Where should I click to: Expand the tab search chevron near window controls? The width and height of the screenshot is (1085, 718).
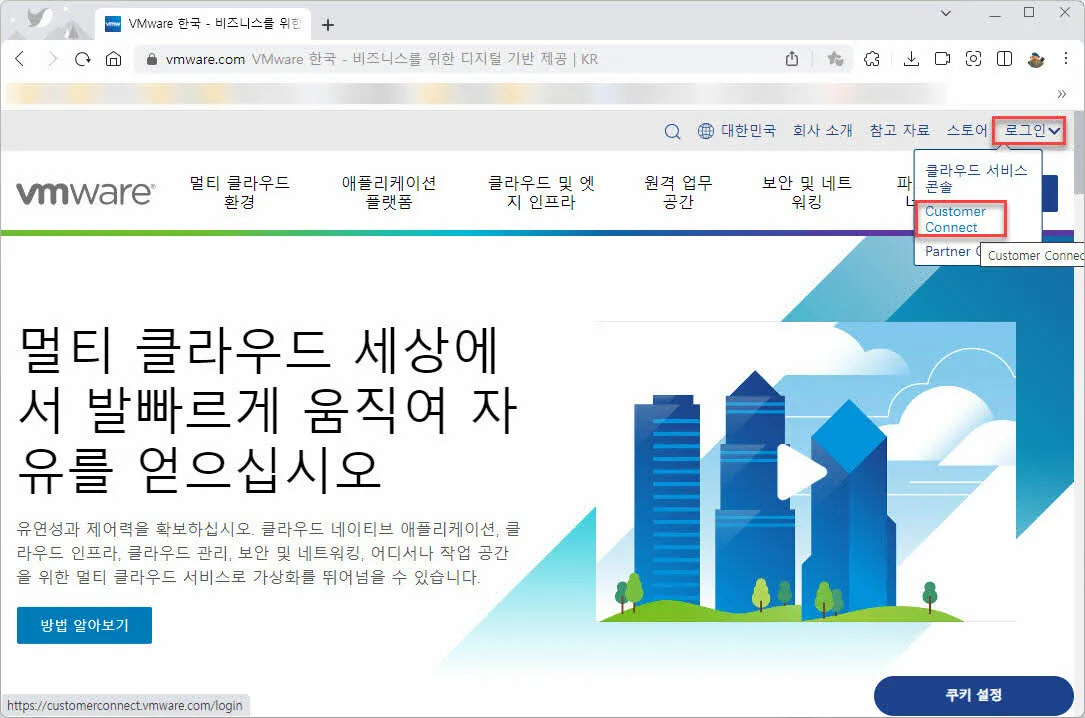click(x=944, y=14)
